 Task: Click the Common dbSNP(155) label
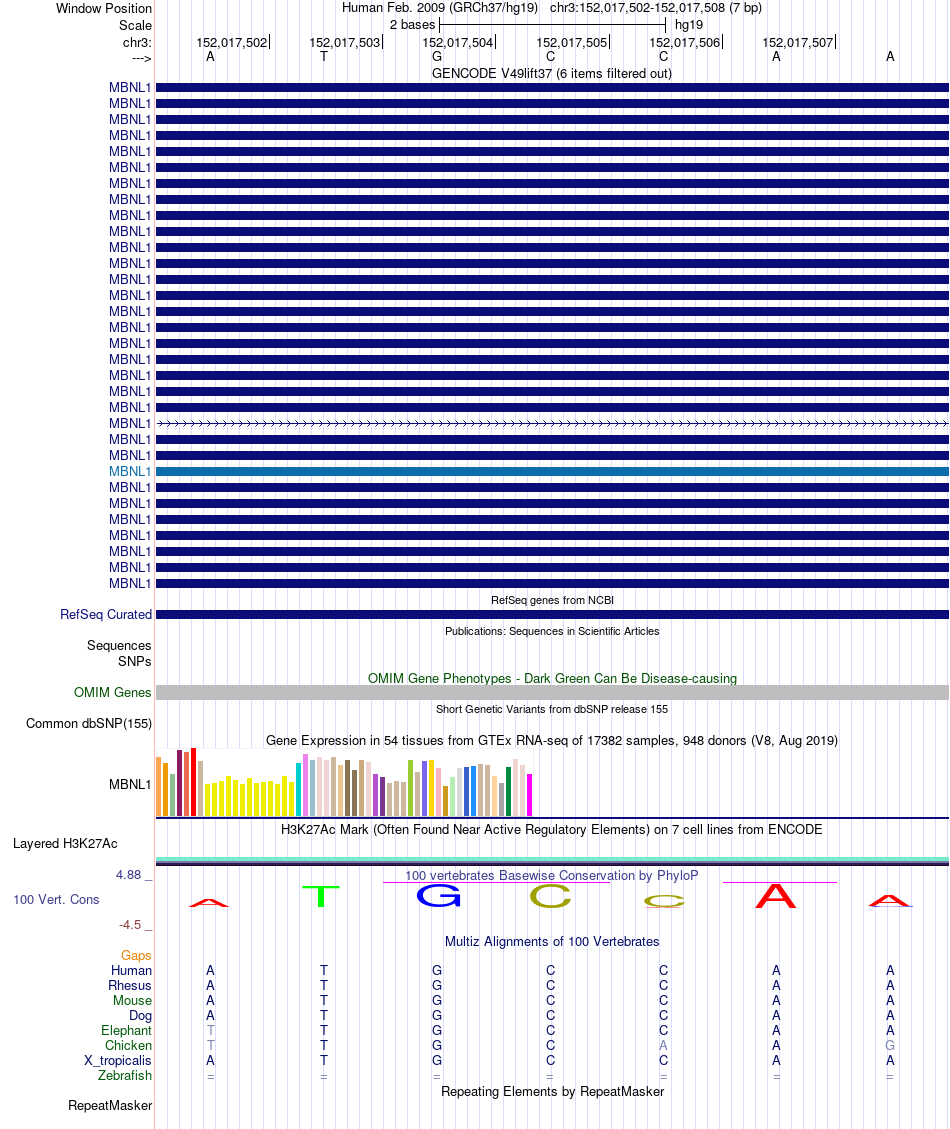89,724
